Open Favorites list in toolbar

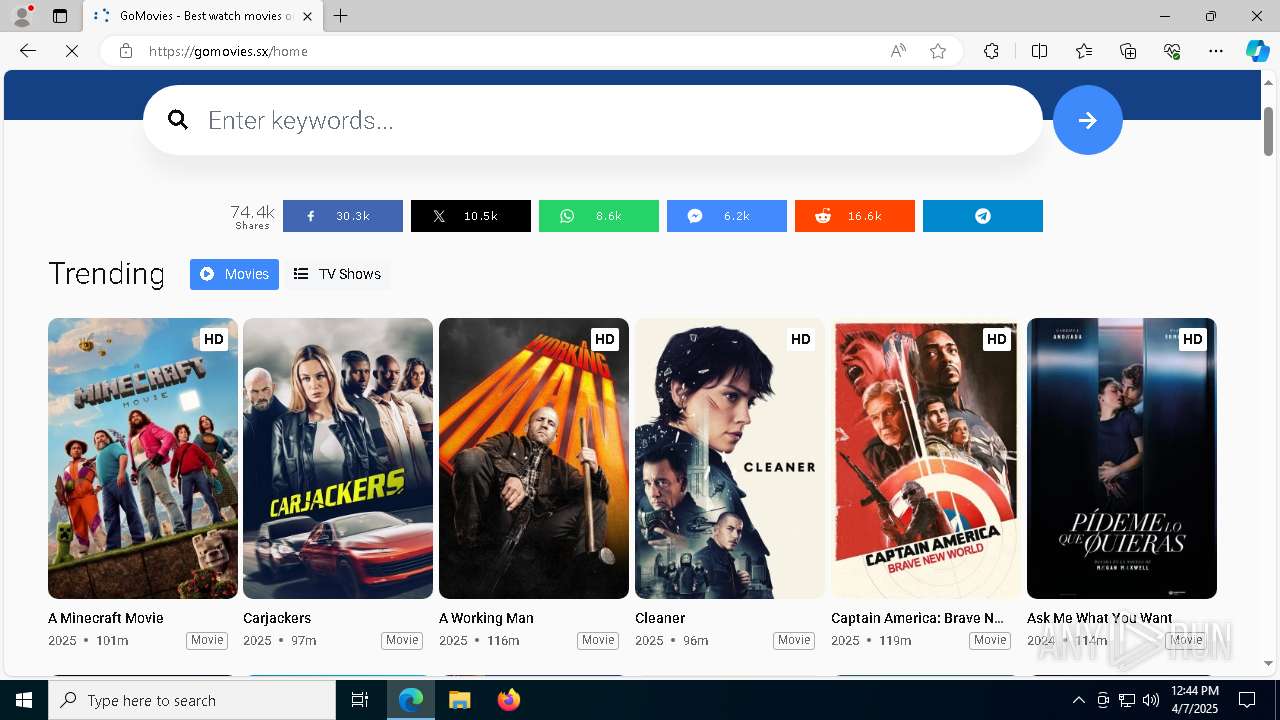(x=1084, y=51)
